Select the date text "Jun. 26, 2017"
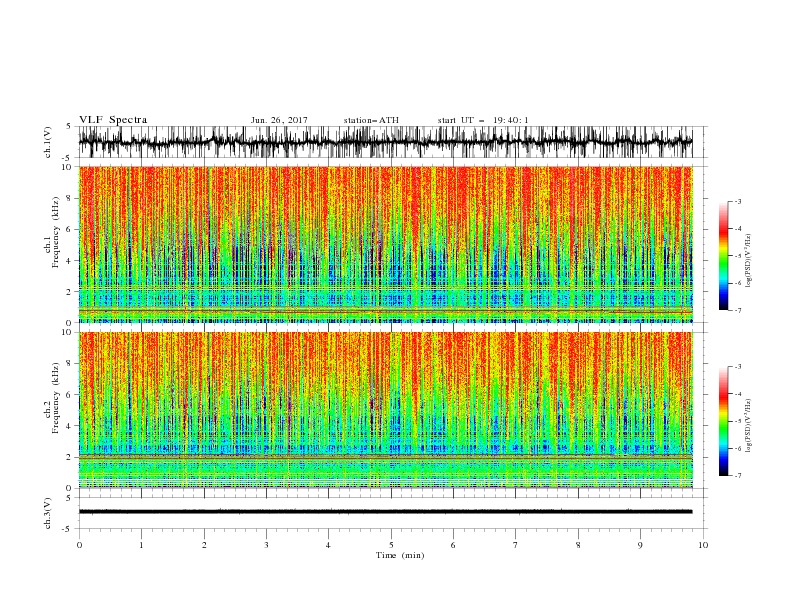The height and width of the screenshot is (612, 792). pyautogui.click(x=279, y=120)
